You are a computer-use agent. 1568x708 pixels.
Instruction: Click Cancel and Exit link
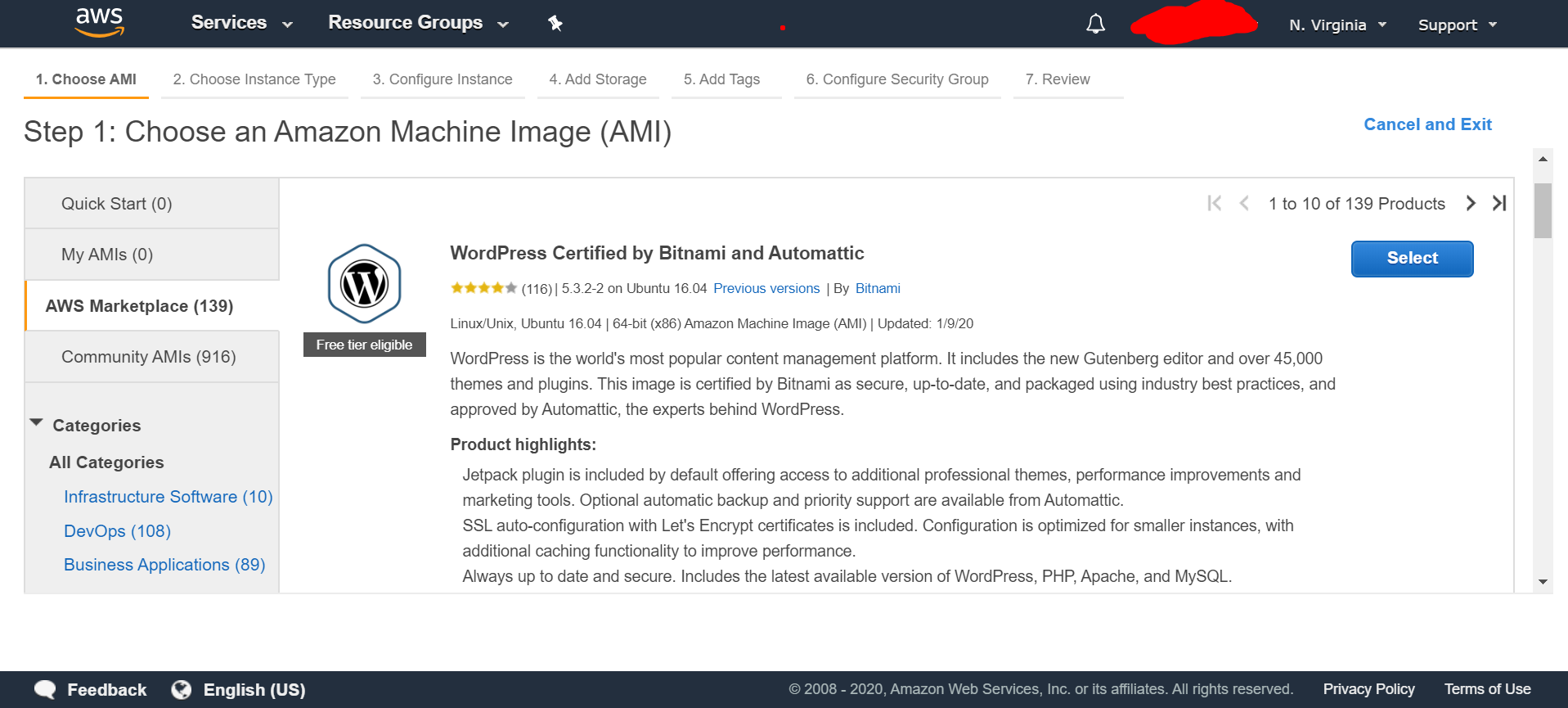click(x=1427, y=124)
